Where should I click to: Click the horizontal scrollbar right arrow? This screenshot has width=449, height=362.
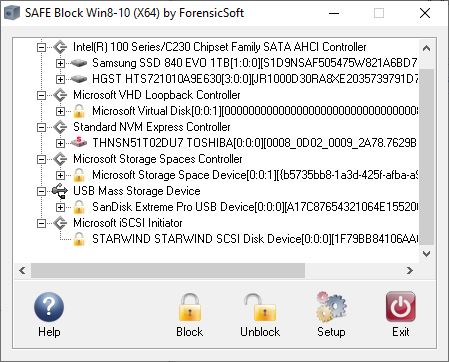pos(410,270)
